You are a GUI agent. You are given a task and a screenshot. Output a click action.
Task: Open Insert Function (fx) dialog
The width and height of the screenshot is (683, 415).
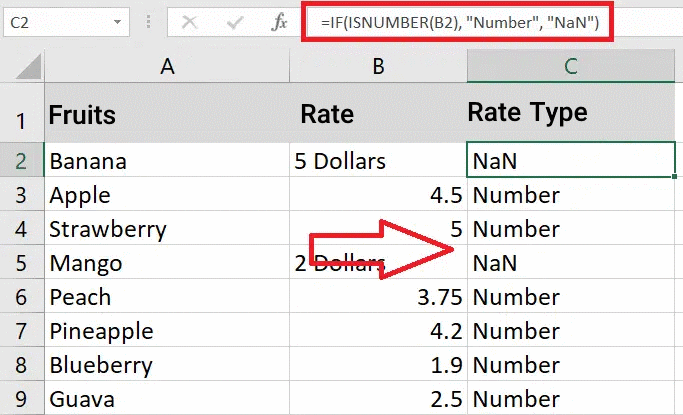coord(280,22)
